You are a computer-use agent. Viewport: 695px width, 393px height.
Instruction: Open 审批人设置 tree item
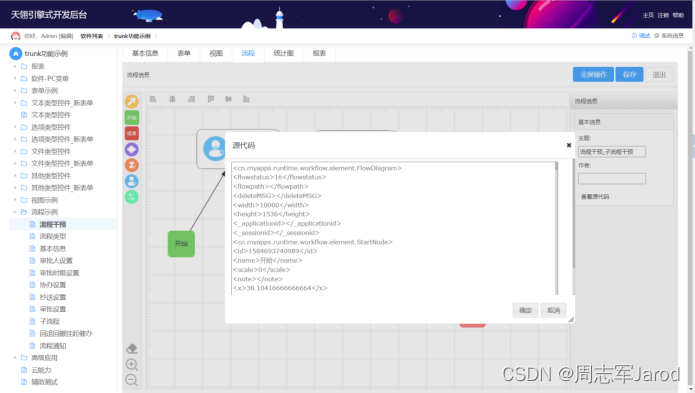[x=56, y=261]
